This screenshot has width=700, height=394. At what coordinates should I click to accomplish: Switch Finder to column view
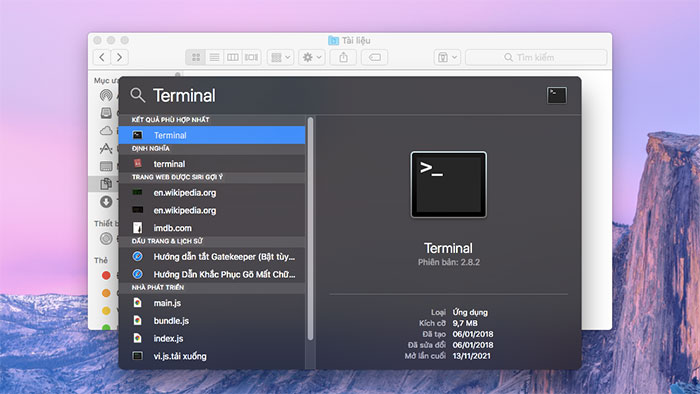point(233,57)
